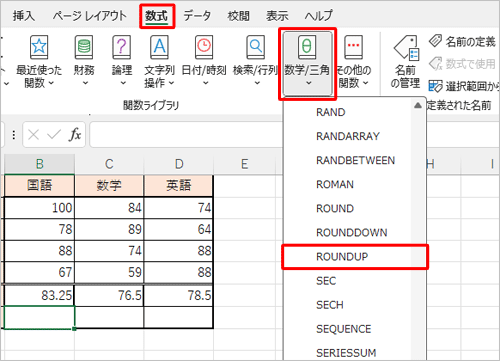Image resolution: width=500 pixels, height=361 pixels.
Task: Click the 数学/三角 functions button
Action: point(307,63)
